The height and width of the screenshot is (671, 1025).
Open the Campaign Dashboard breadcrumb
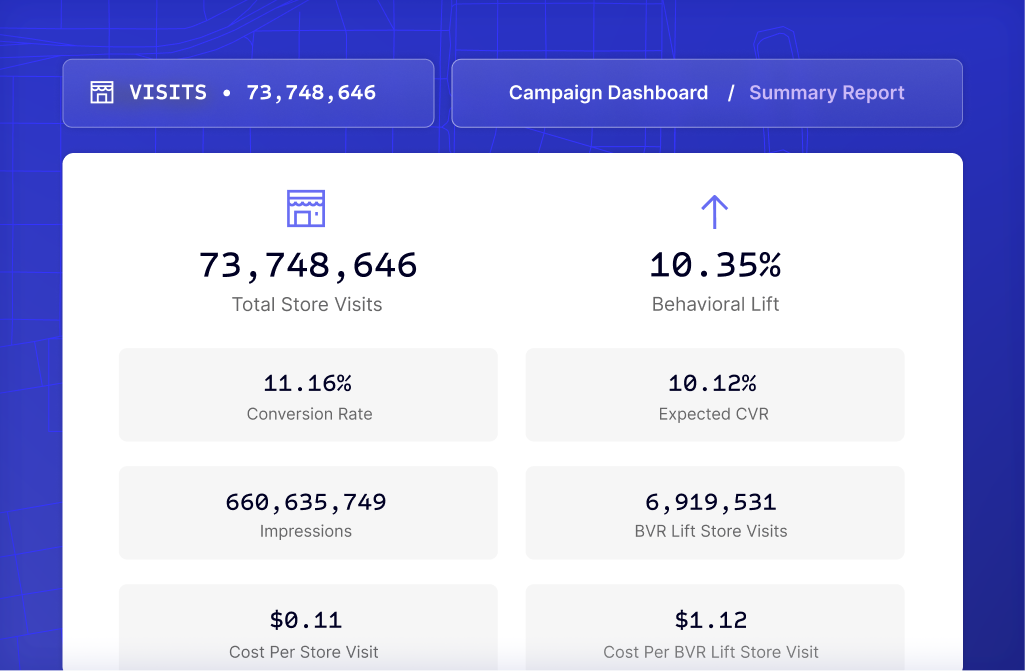pyautogui.click(x=608, y=93)
